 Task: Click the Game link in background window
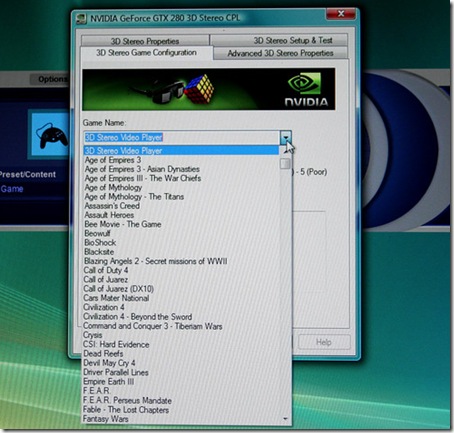[x=12, y=189]
